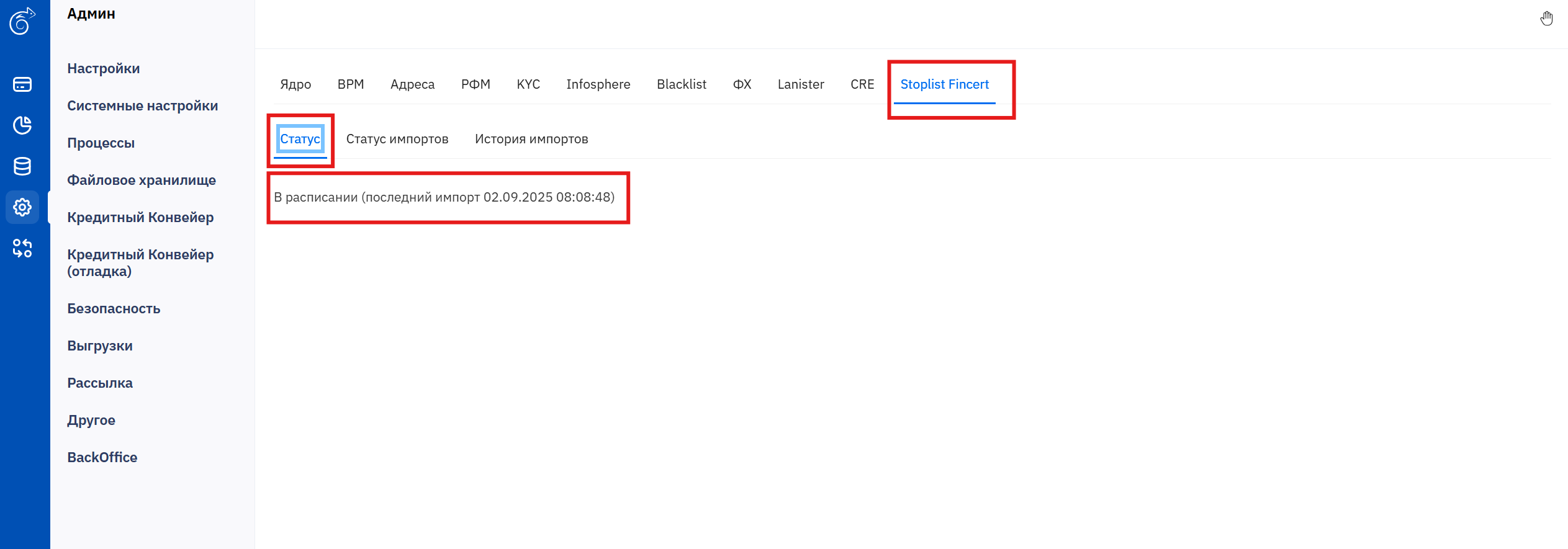Open the Статус импортов sub-tab

point(397,139)
